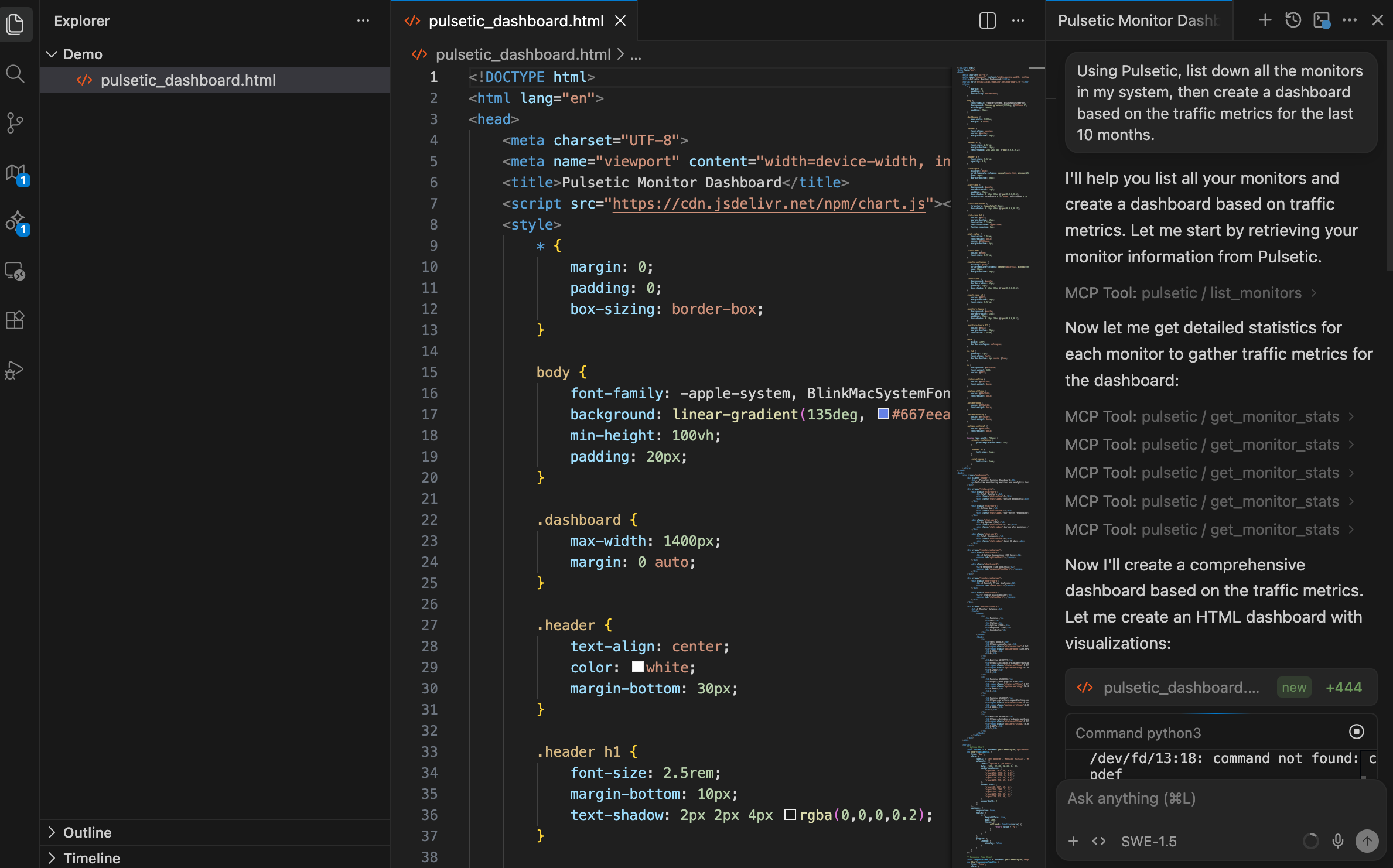Viewport: 1393px width, 868px height.
Task: Open the Explorer file view
Action: pyautogui.click(x=16, y=24)
